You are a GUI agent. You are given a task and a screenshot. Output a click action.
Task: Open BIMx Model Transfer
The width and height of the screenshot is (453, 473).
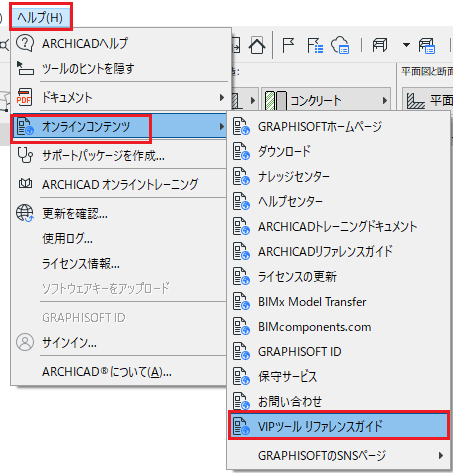coord(338,302)
